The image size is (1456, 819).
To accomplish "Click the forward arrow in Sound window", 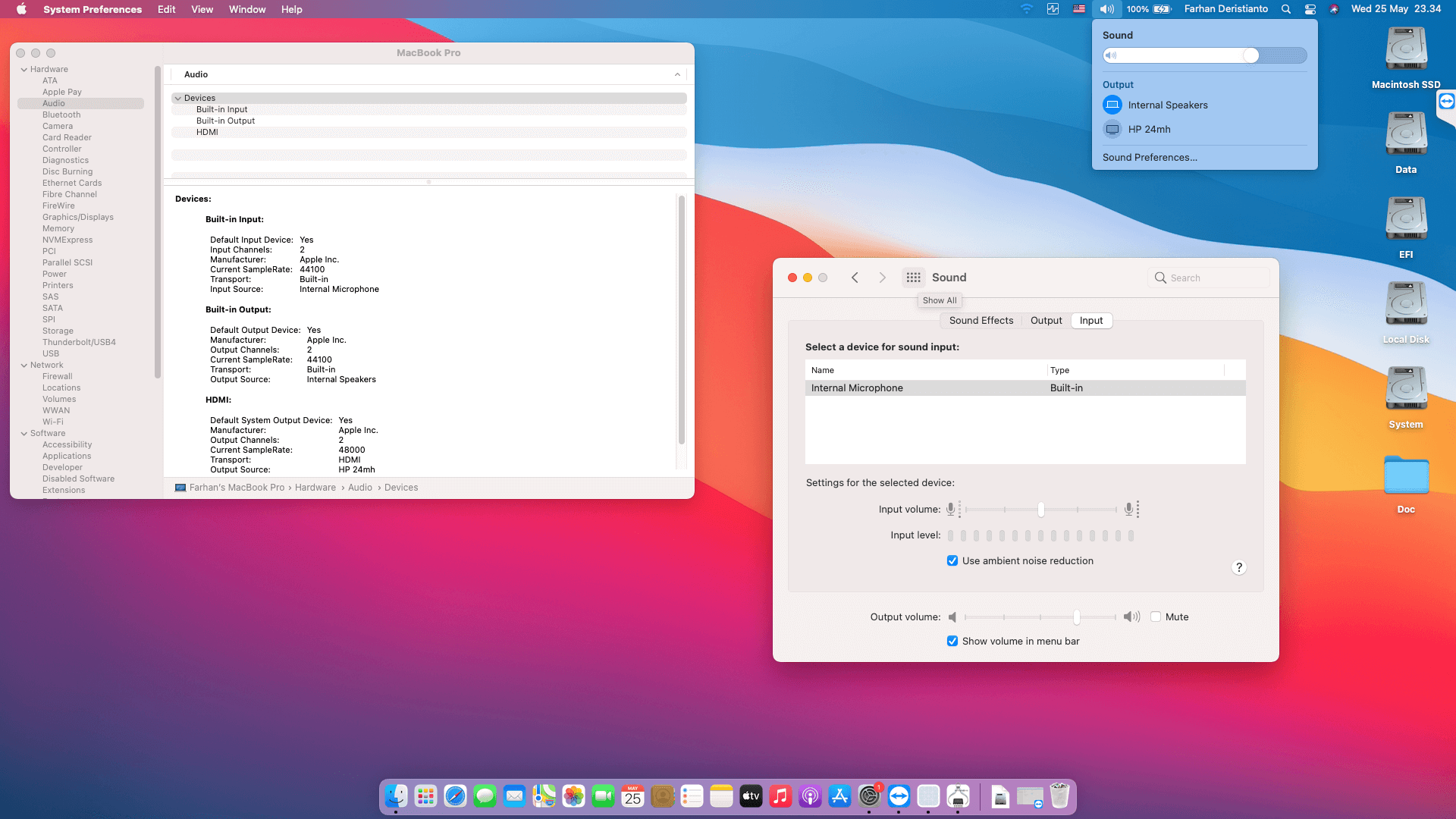I will click(882, 278).
